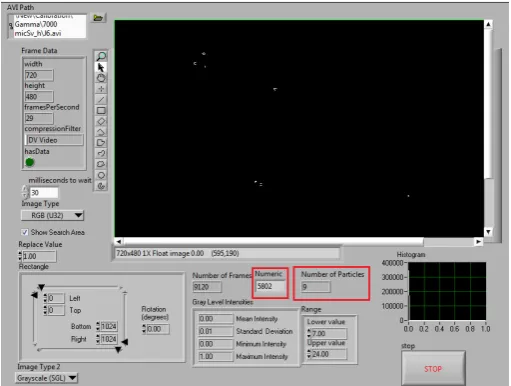Click inside the black image display

tap(299, 129)
